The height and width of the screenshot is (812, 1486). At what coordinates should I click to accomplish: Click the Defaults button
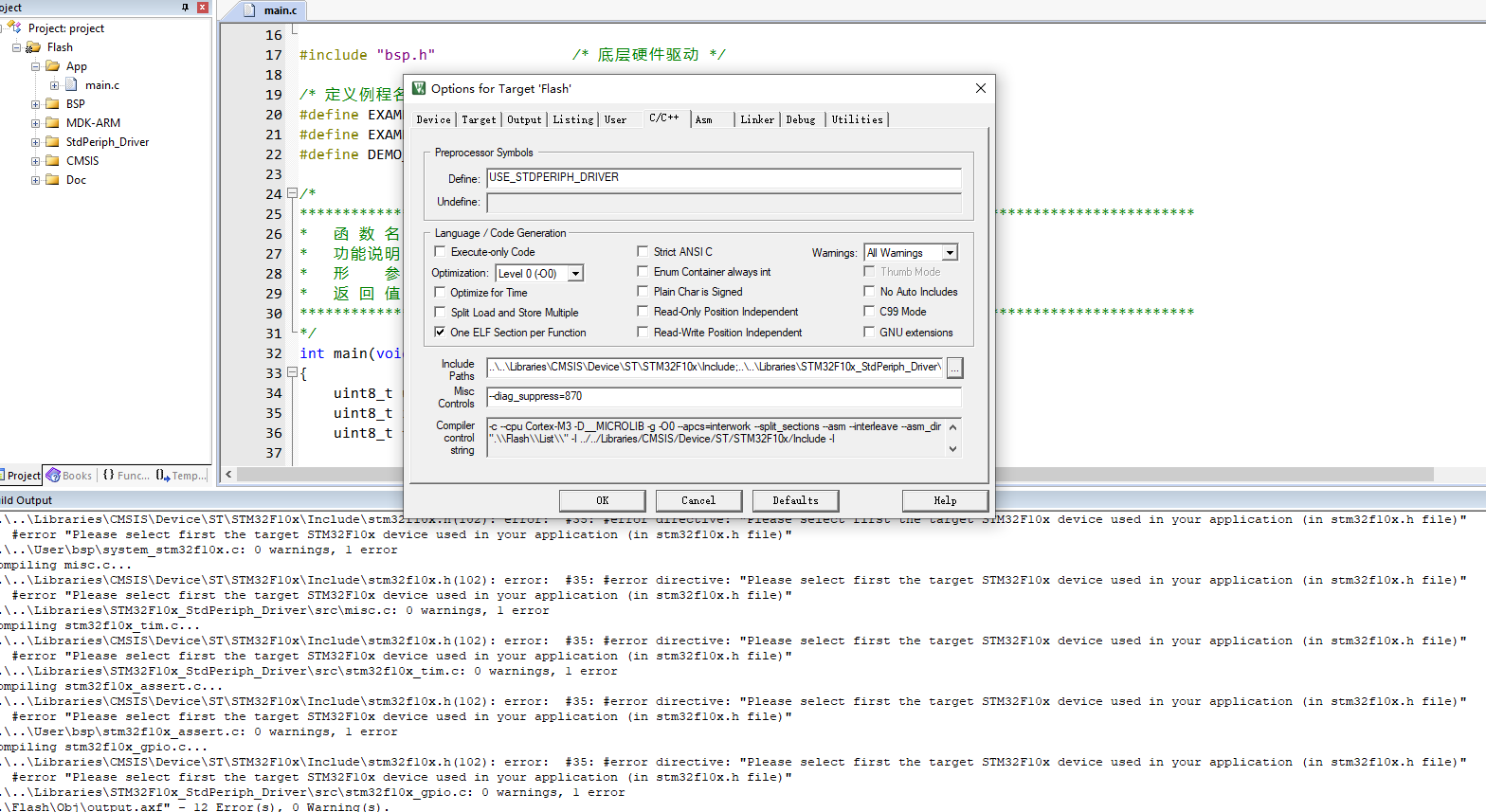point(796,500)
